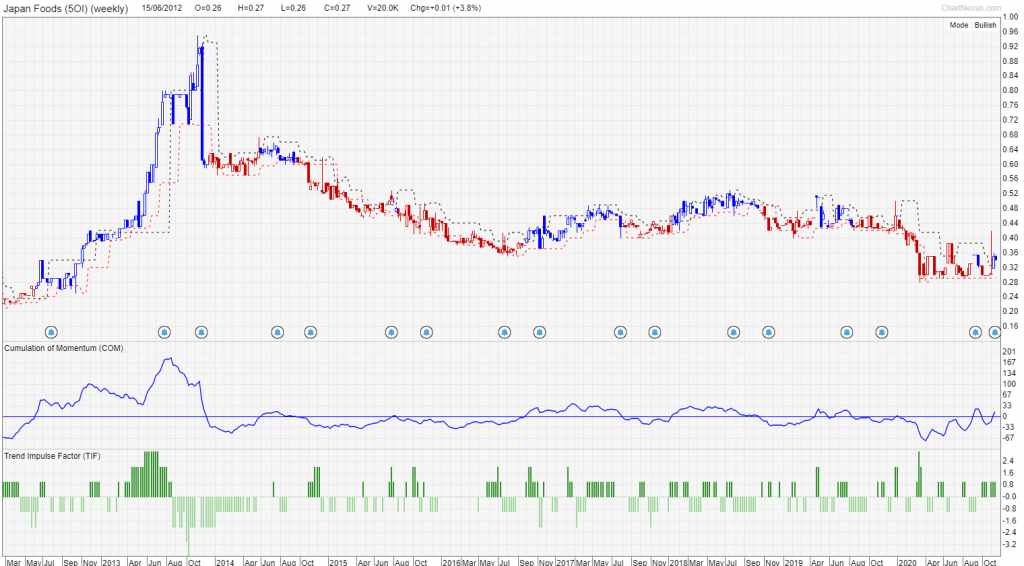1024x566 pixels.
Task: Select the July 2018 bell marker
Action: coord(733,332)
